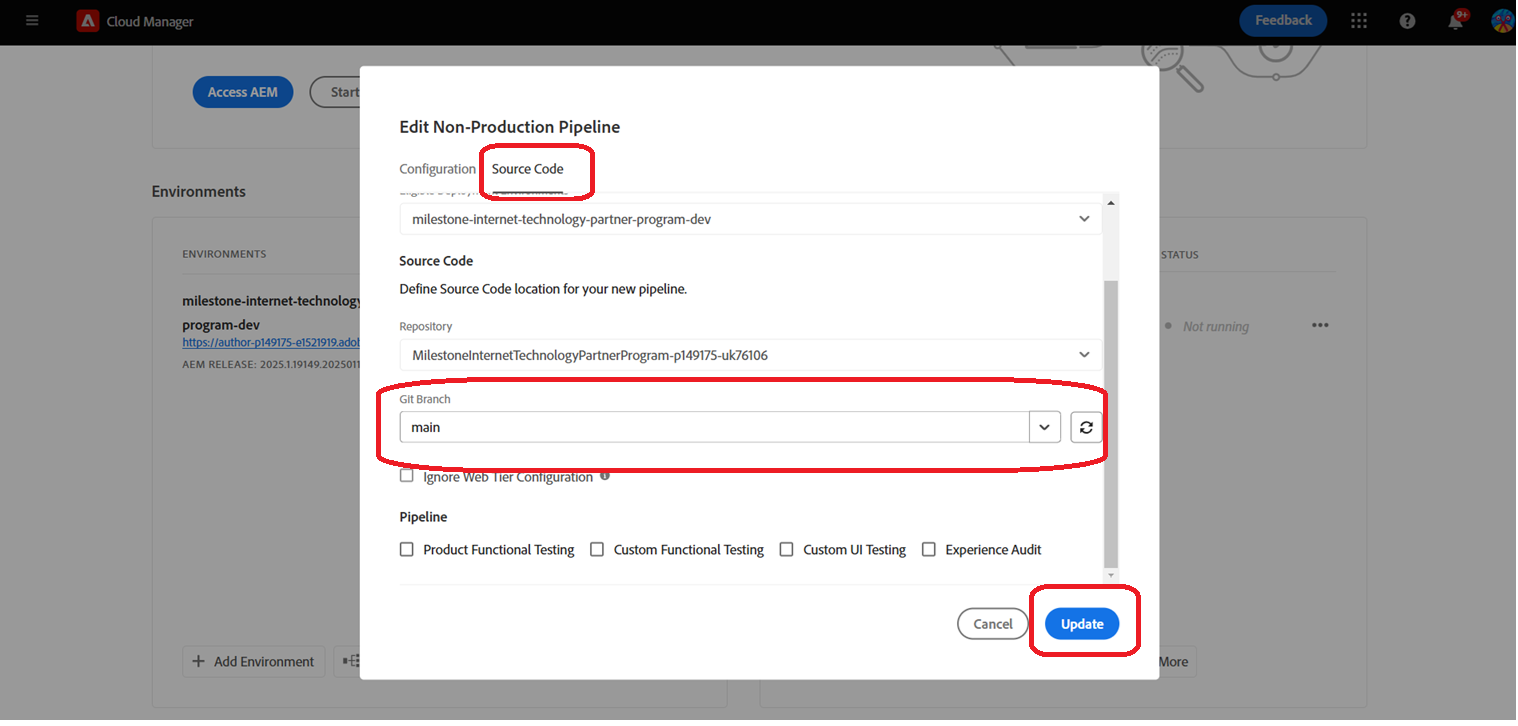
Task: Click the scrollbar down arrow in dialog
Action: pyautogui.click(x=1111, y=575)
